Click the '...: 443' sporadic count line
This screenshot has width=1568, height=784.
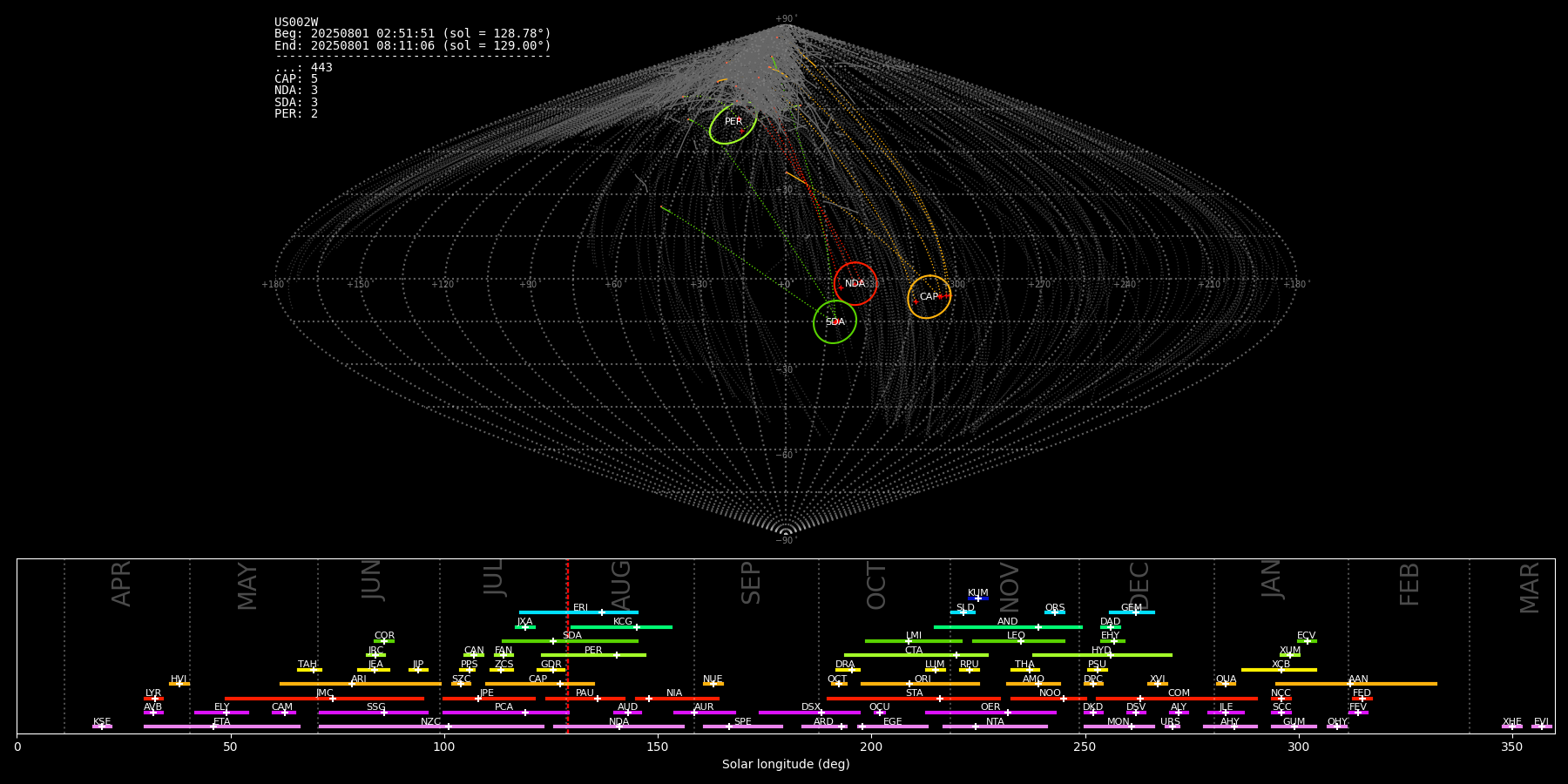point(303,68)
